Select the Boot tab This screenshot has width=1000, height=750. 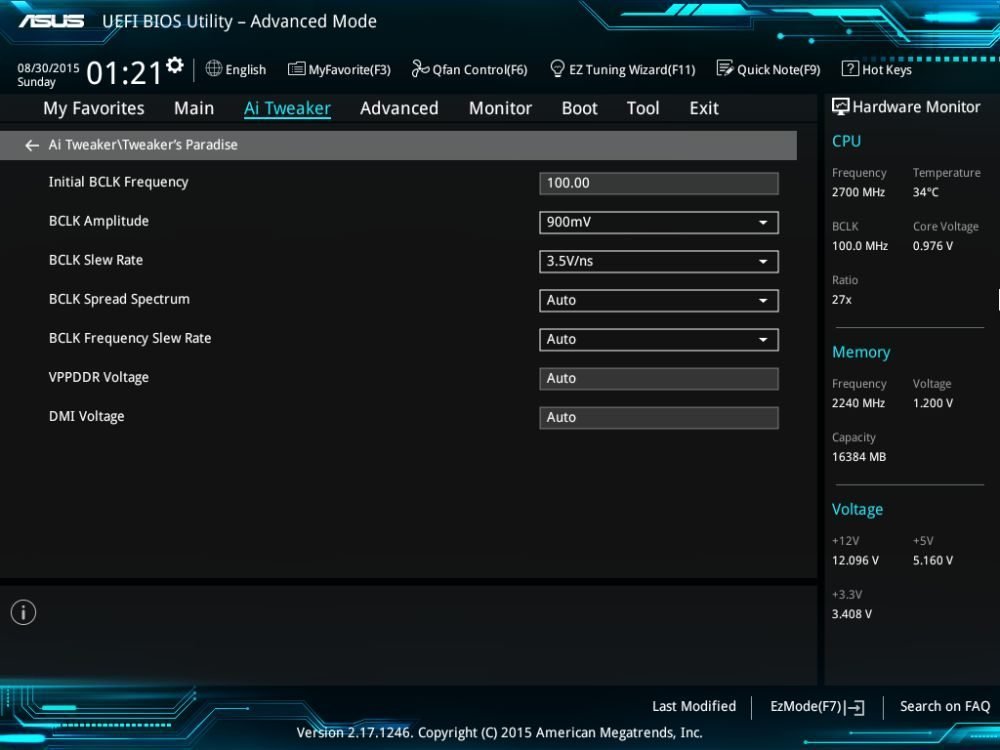click(x=580, y=108)
